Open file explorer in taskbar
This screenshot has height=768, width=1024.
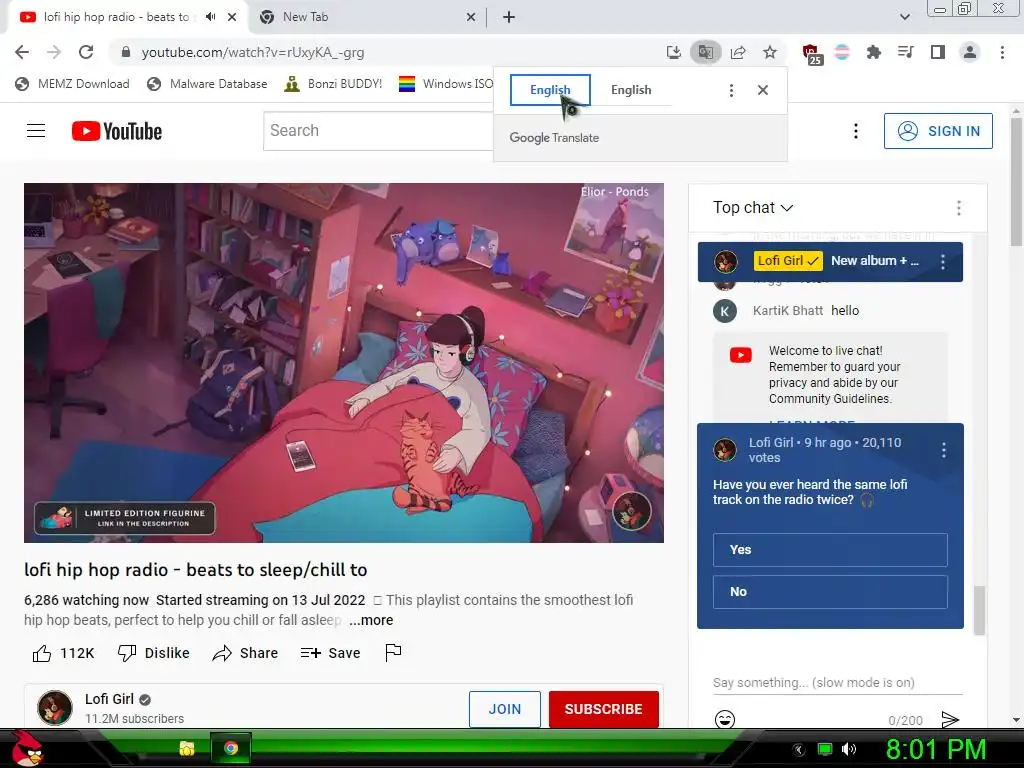pyautogui.click(x=187, y=748)
